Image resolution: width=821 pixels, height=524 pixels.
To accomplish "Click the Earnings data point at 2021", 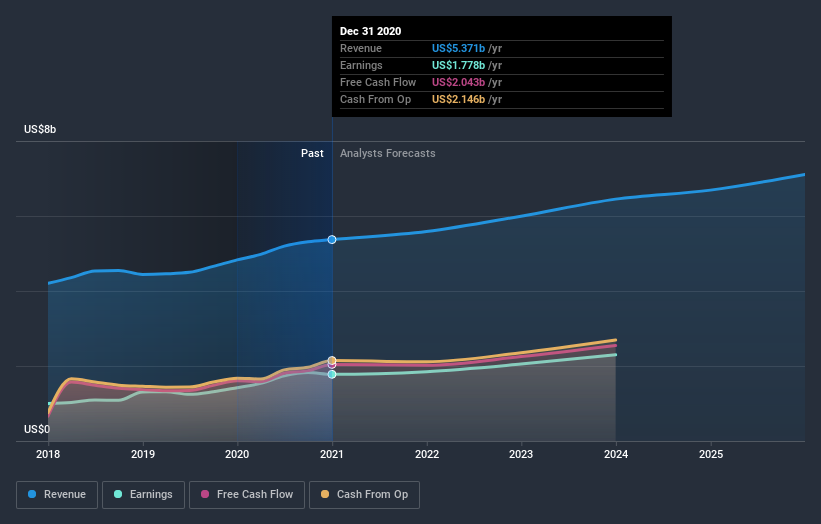I will click(x=332, y=374).
